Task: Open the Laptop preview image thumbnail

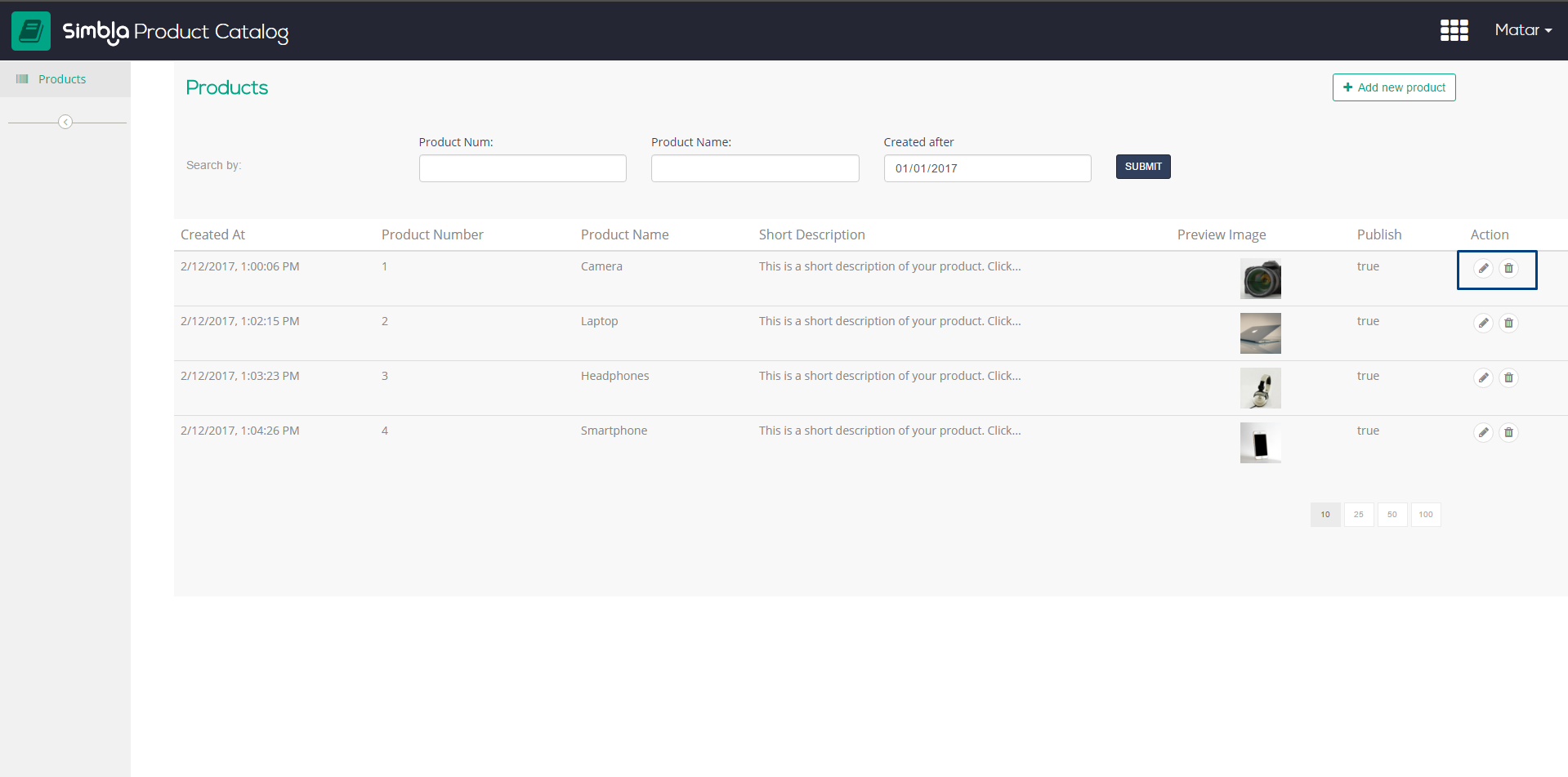Action: click(1260, 333)
